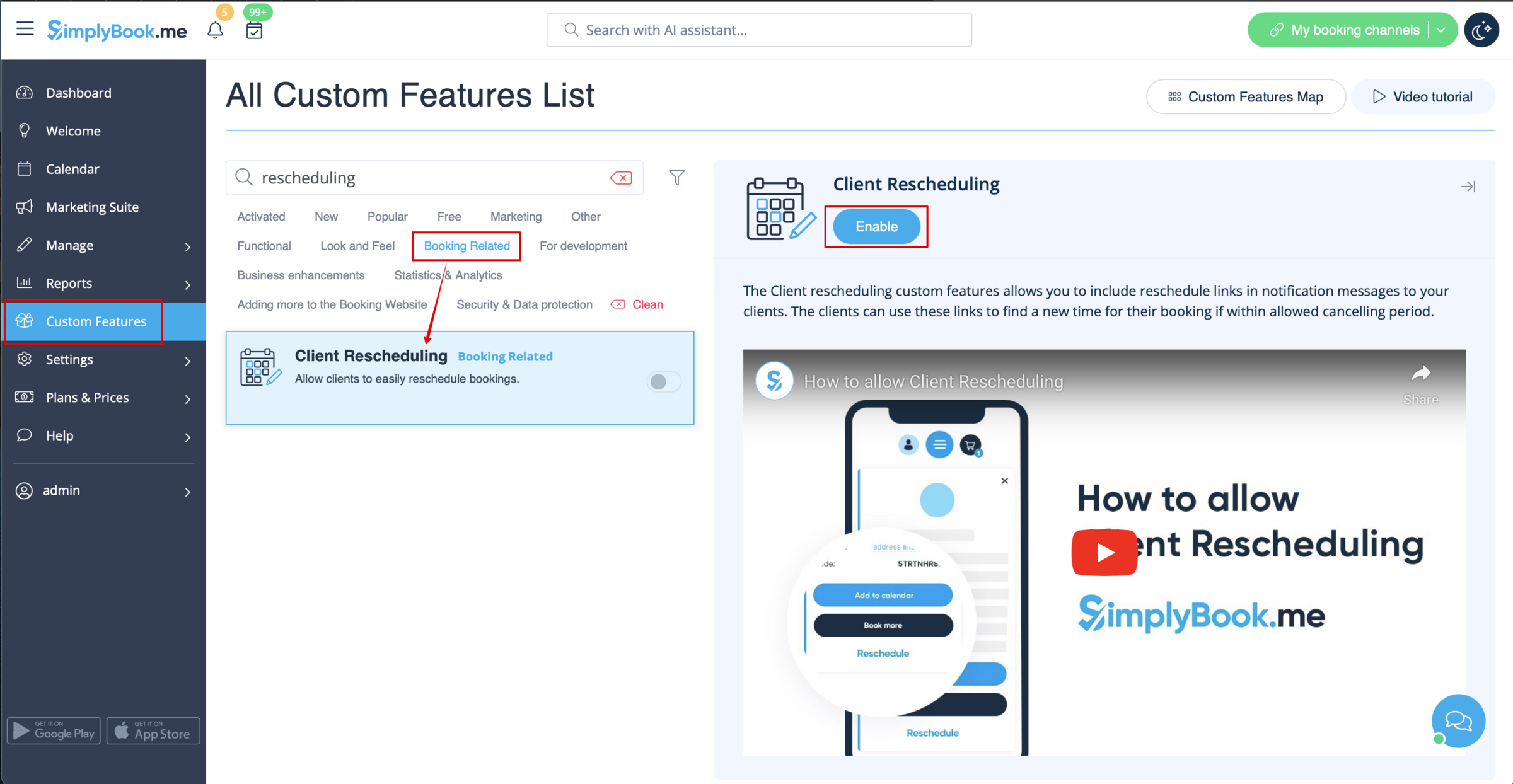Expand the My booking channels dropdown
Viewport: 1513px width, 784px height.
tap(1441, 29)
